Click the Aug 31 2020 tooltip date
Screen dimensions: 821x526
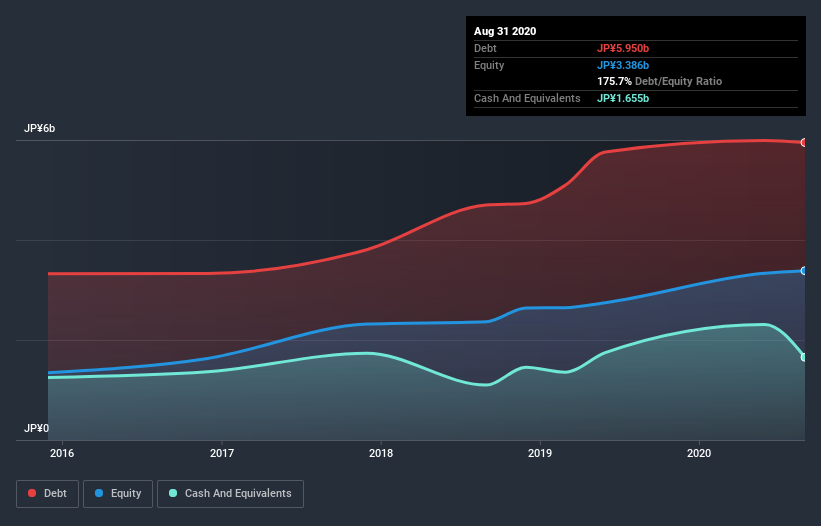[x=505, y=31]
